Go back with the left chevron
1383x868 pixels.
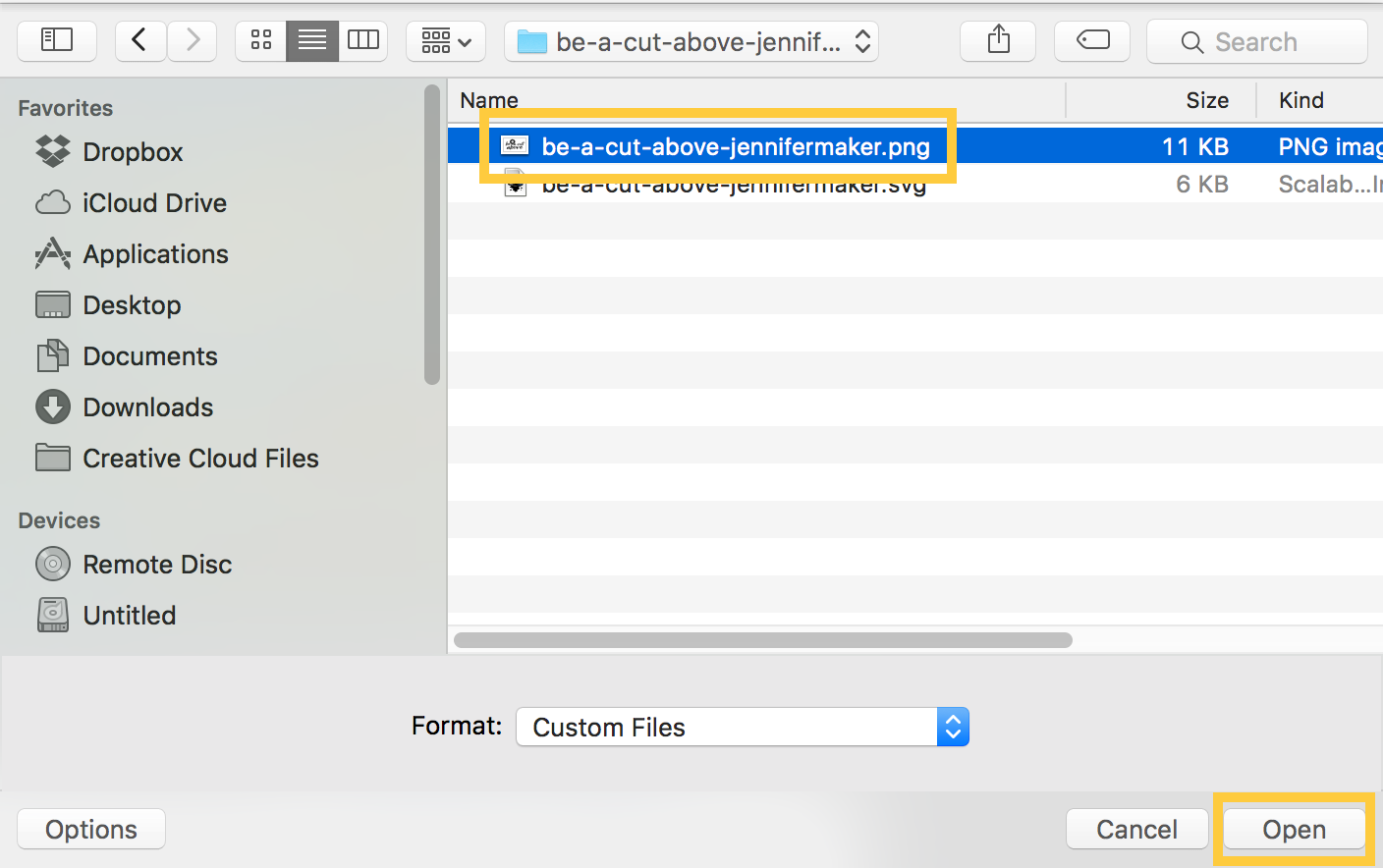140,41
